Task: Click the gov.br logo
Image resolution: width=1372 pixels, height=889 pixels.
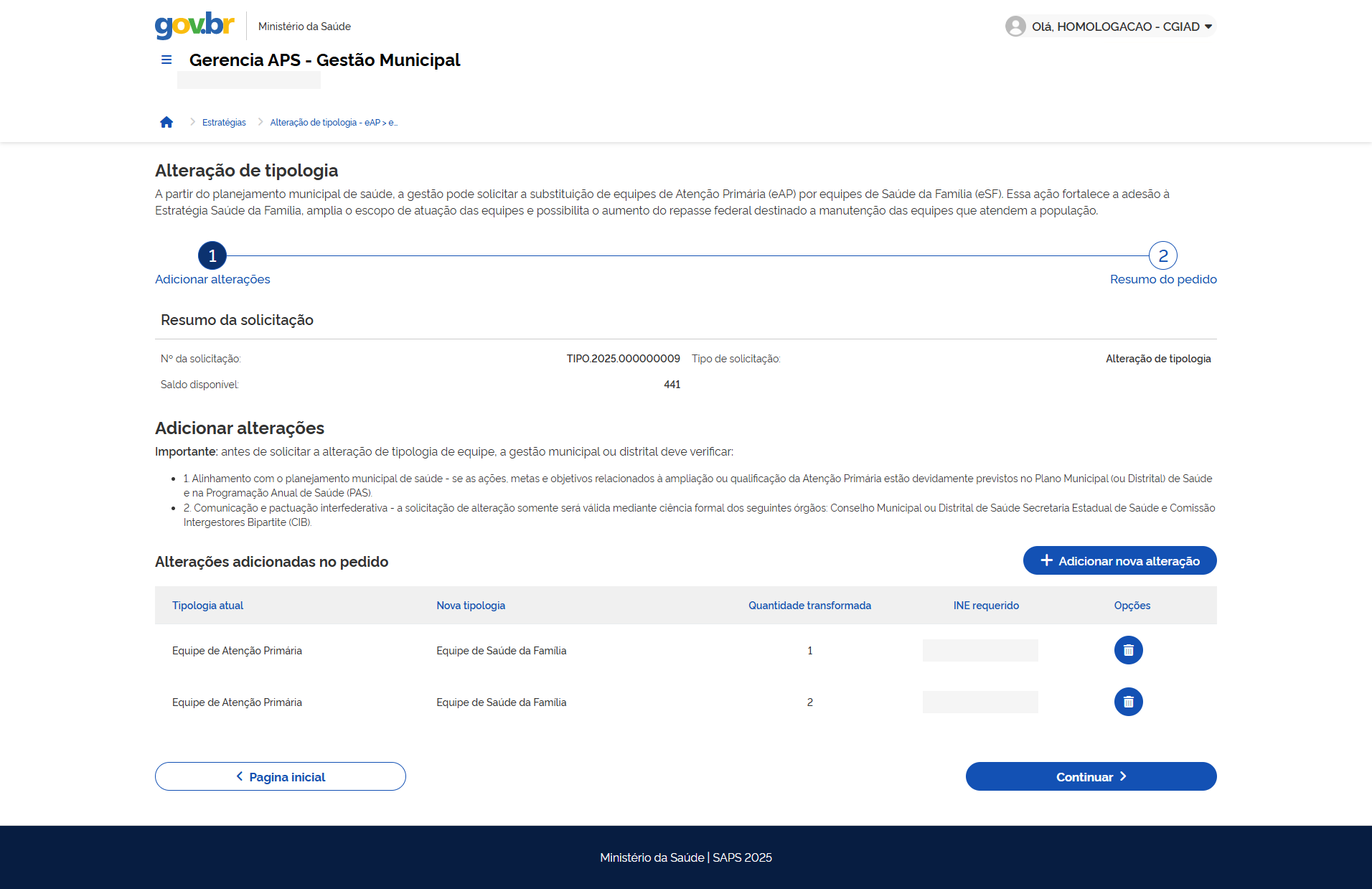Action: tap(194, 25)
